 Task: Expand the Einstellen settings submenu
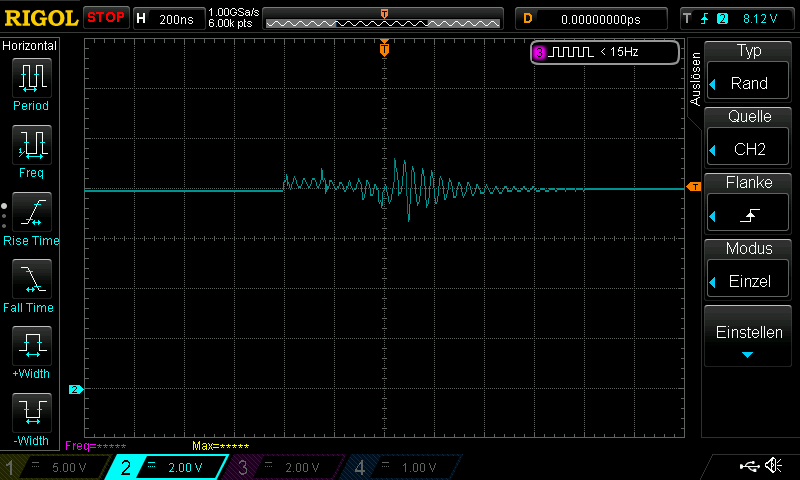pos(748,337)
